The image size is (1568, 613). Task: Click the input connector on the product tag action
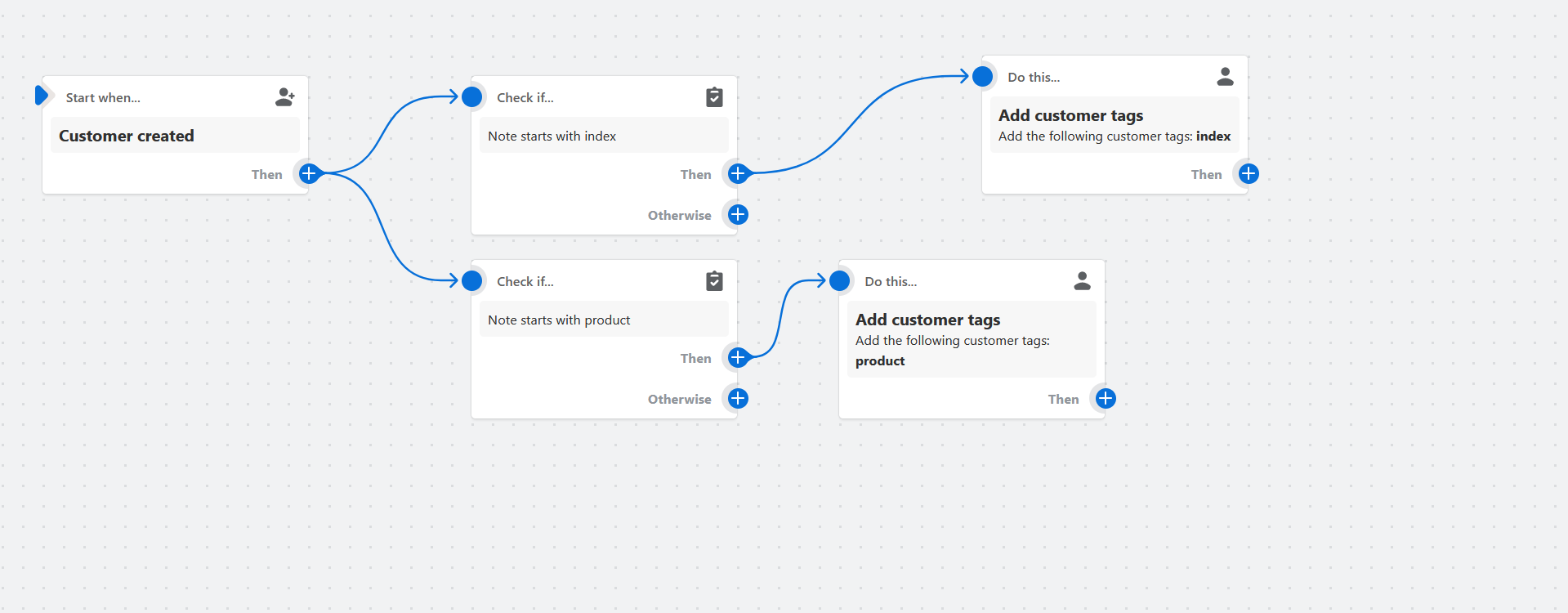[x=840, y=281]
